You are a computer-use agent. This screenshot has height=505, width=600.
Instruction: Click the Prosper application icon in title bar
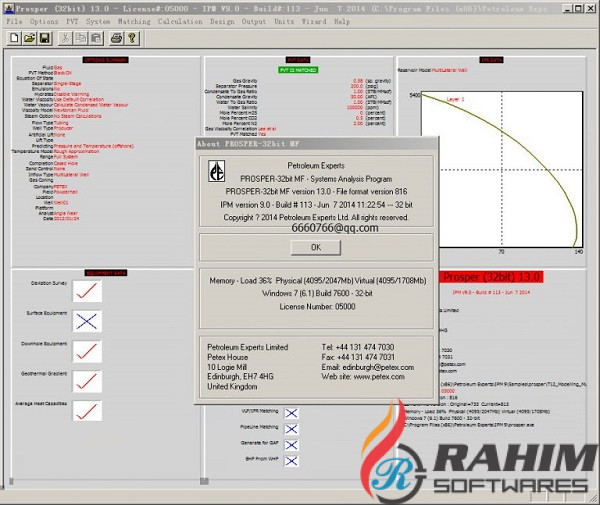[x=8, y=8]
